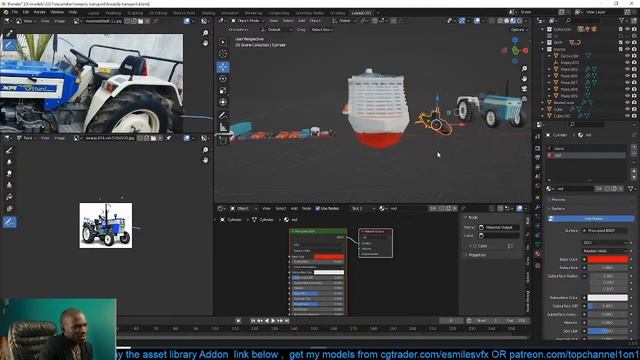Open the File menu
The width and height of the screenshot is (640, 360).
15,12
